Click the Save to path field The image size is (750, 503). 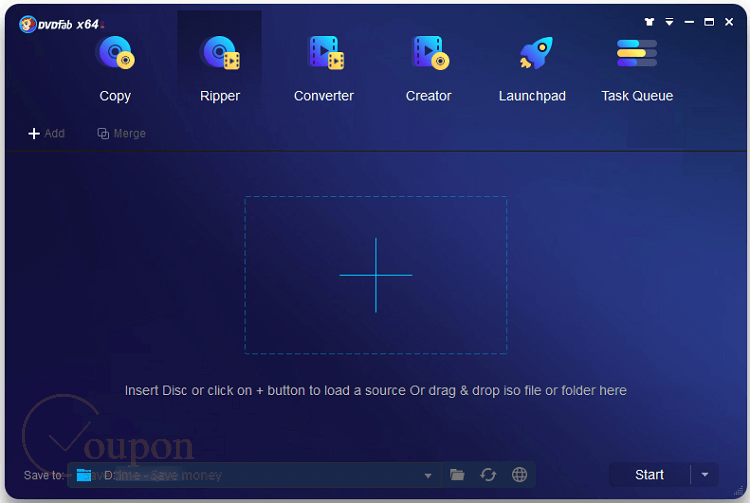point(254,475)
